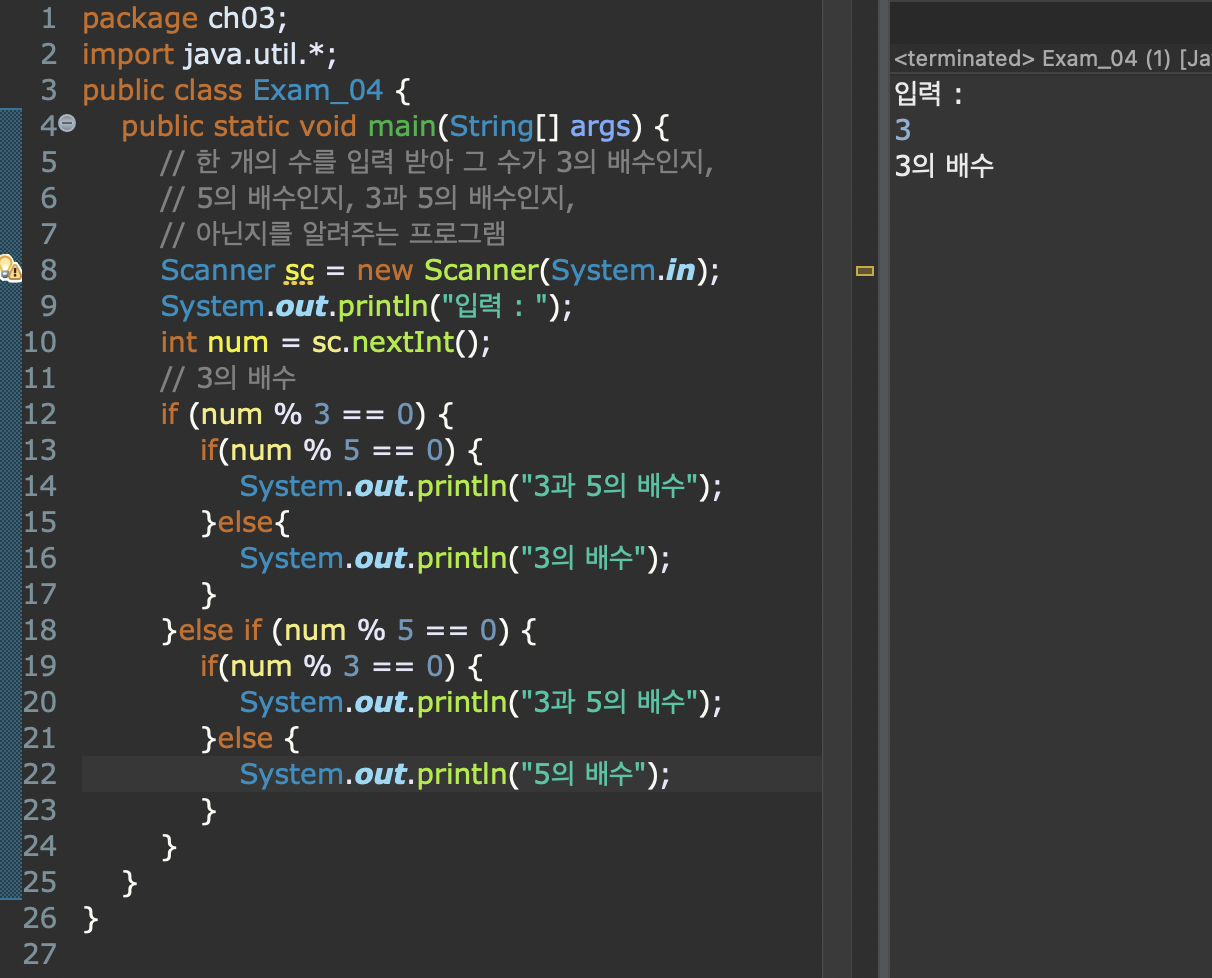
Task: Click line number 22 in the gutter
Action: tap(40, 774)
